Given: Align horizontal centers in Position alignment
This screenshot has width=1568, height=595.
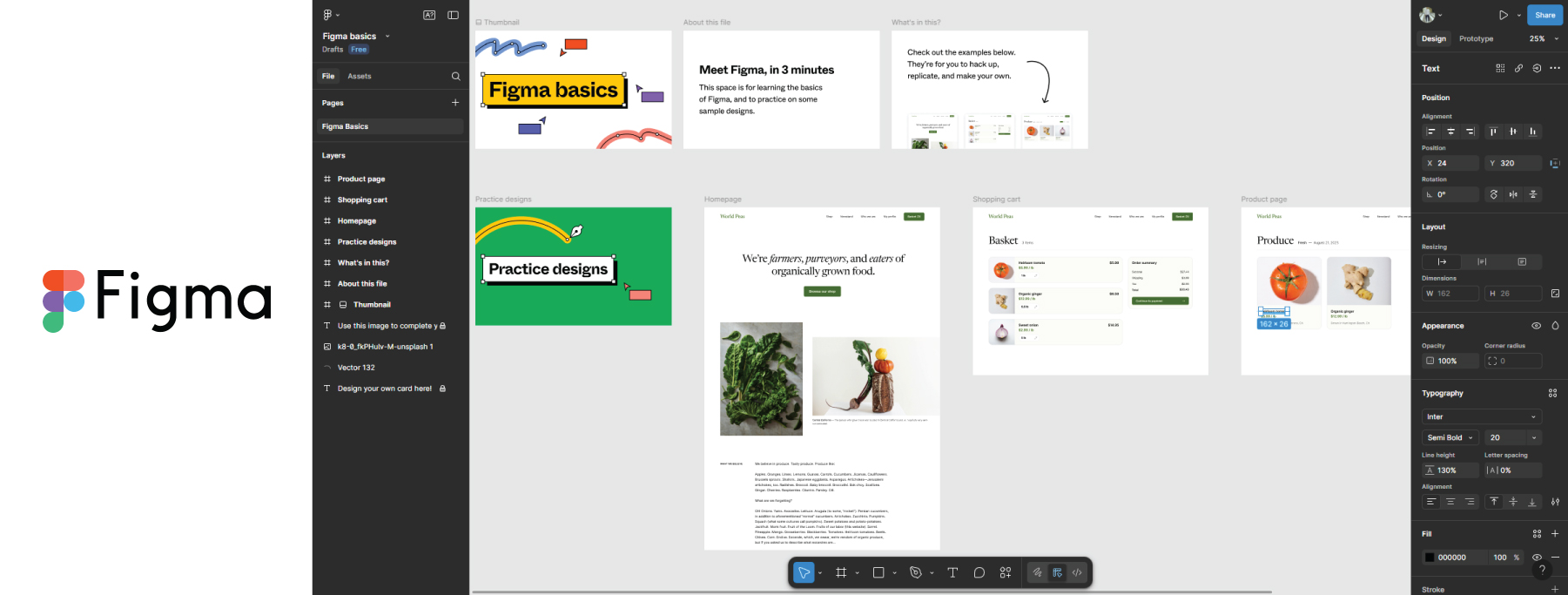Looking at the screenshot, I should [1450, 132].
